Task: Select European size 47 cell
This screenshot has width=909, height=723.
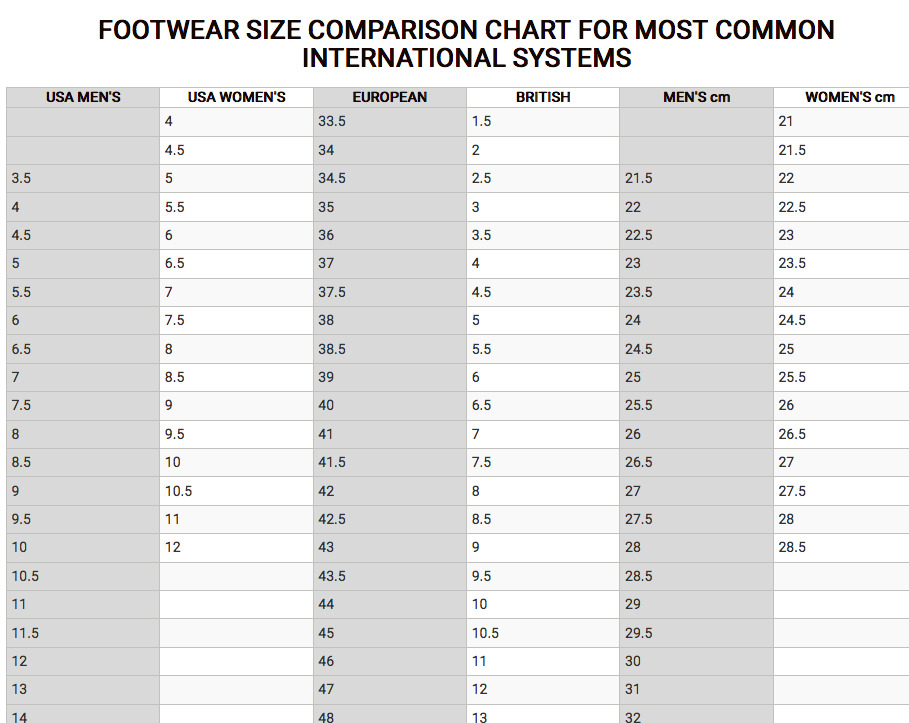Action: 327,689
